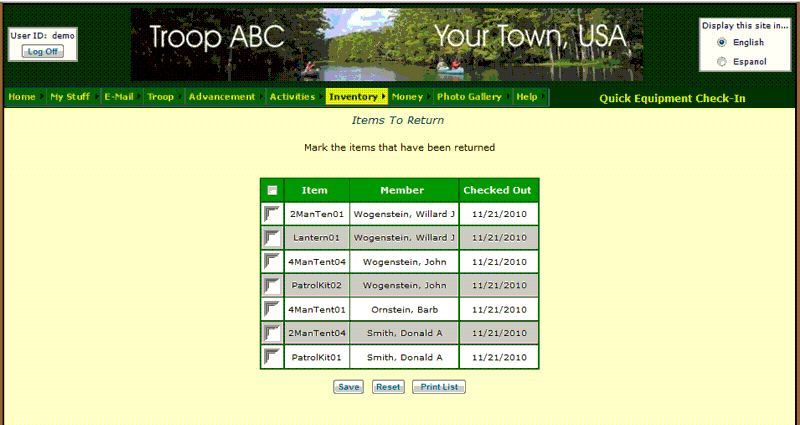Viewport: 800px width, 425px height.
Task: Click the 4ManTent01 item cell
Action: pos(317,309)
